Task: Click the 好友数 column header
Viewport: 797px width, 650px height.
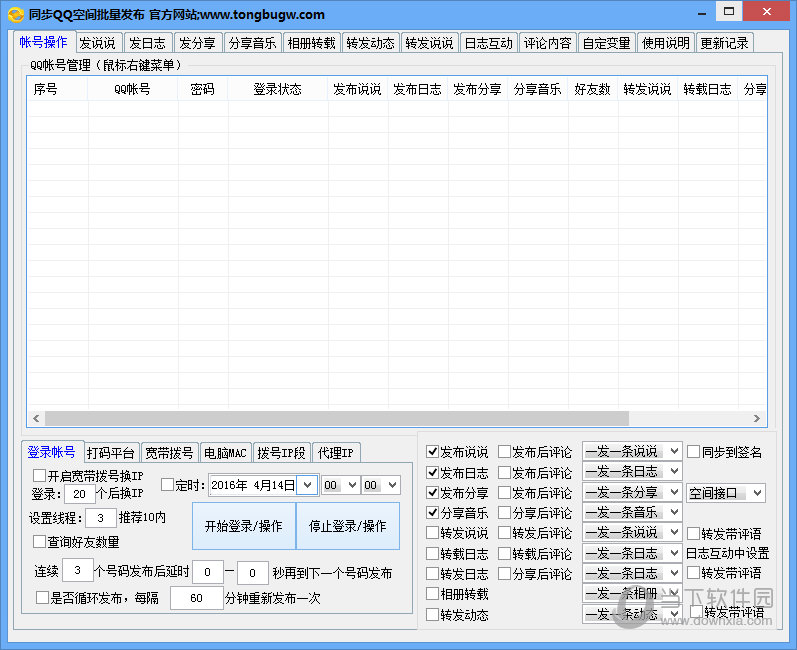Action: 593,89
